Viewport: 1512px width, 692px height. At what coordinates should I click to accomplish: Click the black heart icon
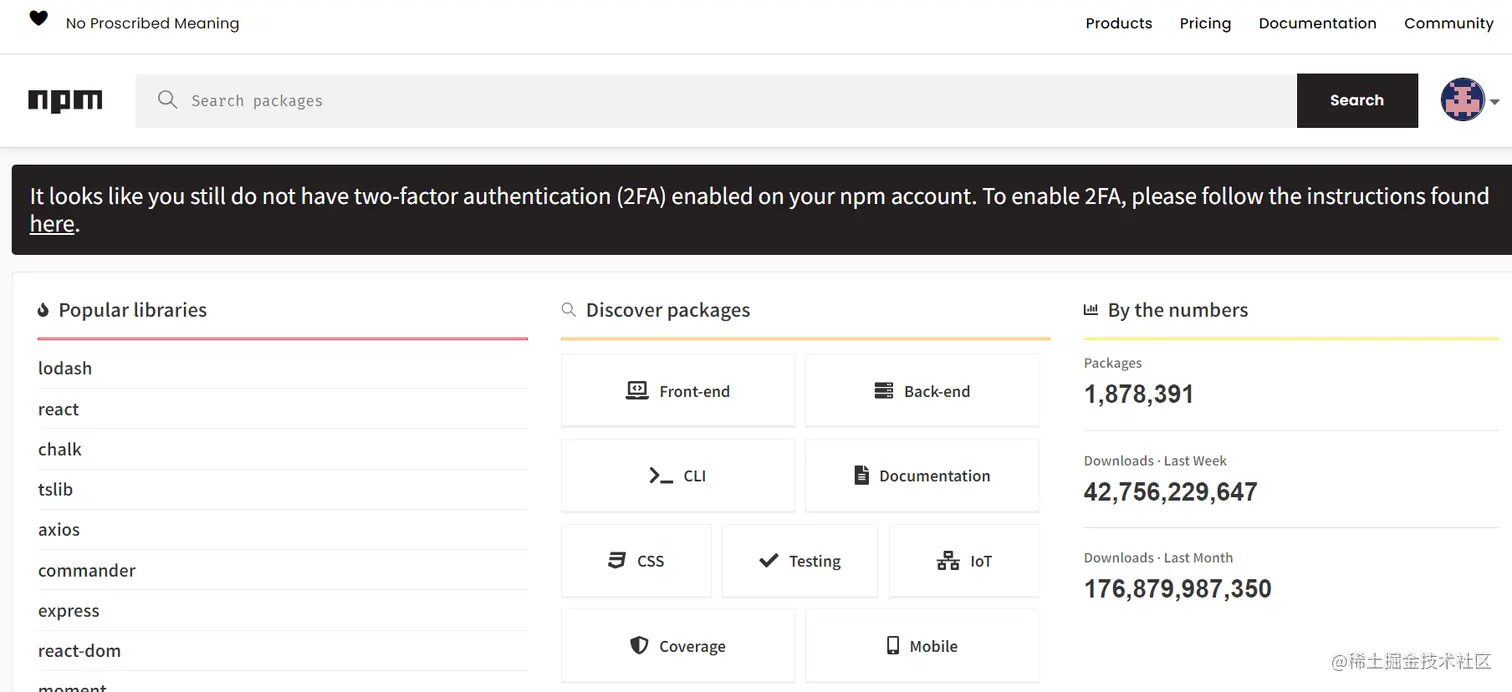[x=38, y=19]
